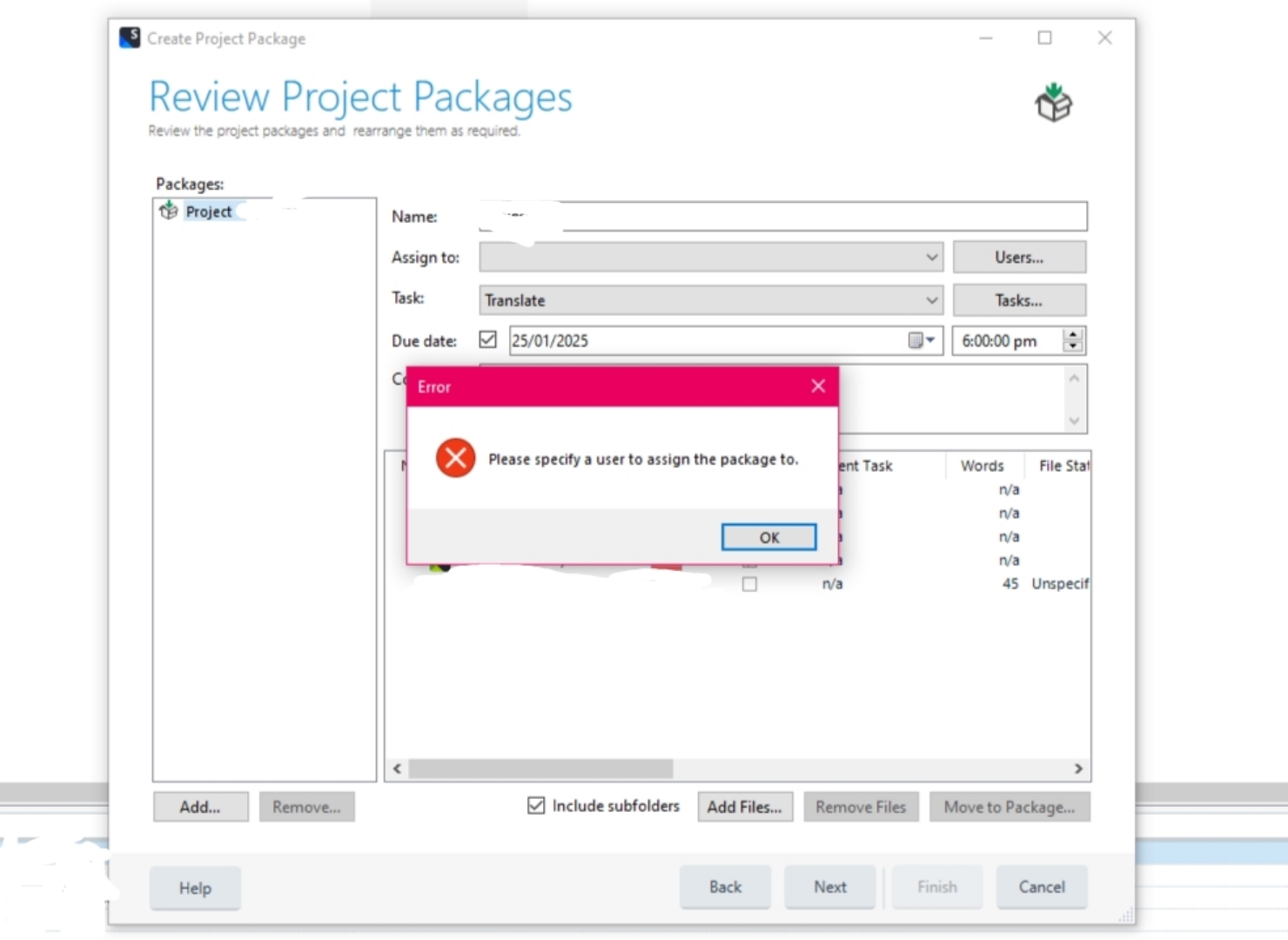Click Next to continue wizard
Screen dimensions: 1288x940
(829, 887)
